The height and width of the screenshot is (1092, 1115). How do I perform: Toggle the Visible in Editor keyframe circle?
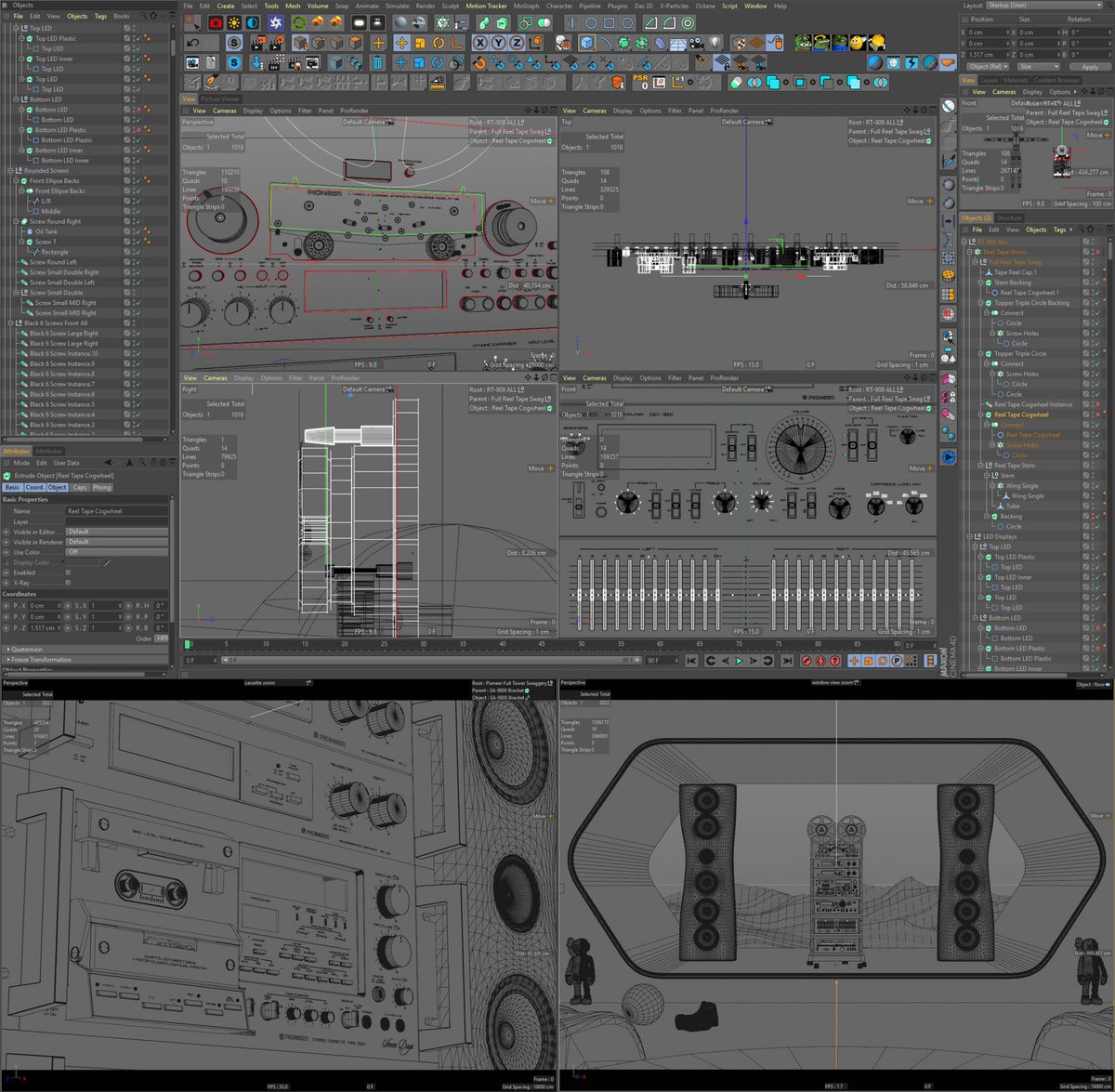[x=8, y=532]
